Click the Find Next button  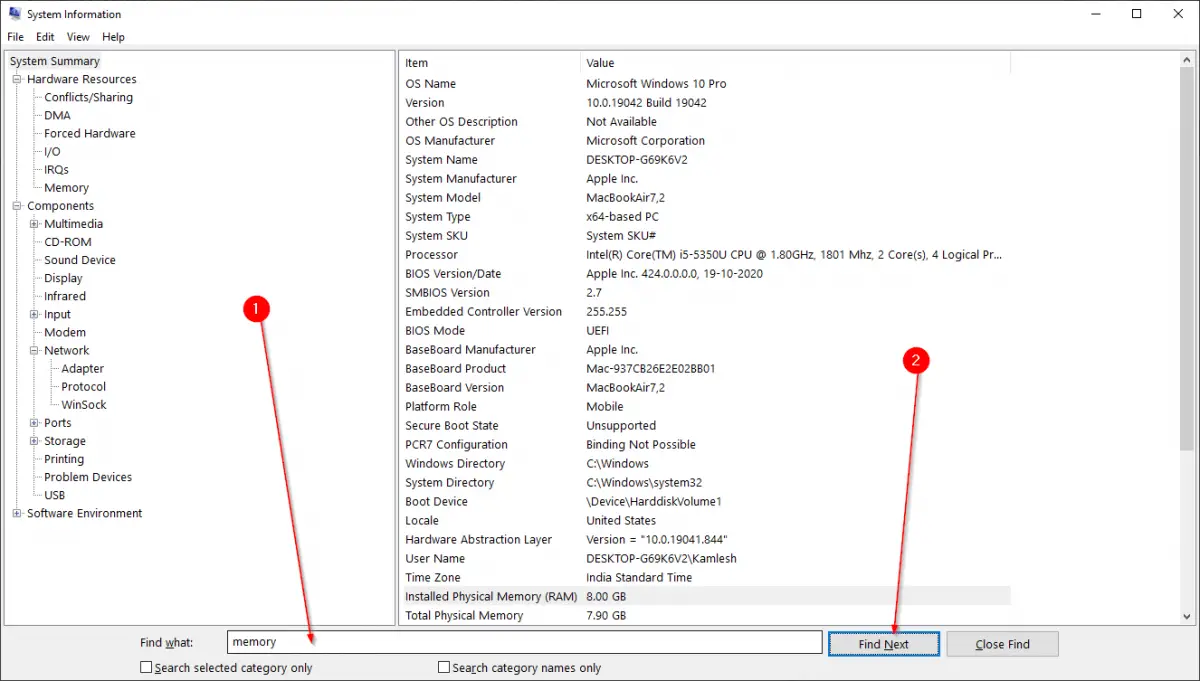tap(883, 643)
